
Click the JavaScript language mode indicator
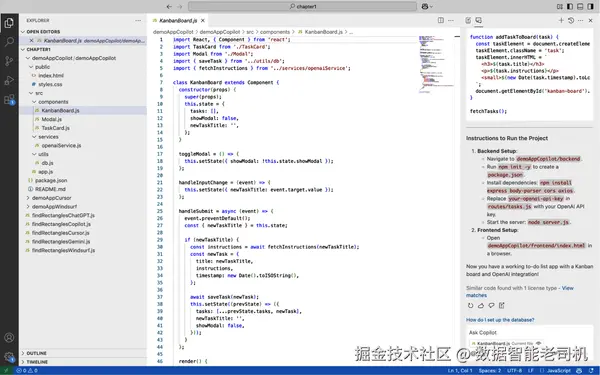coord(558,370)
